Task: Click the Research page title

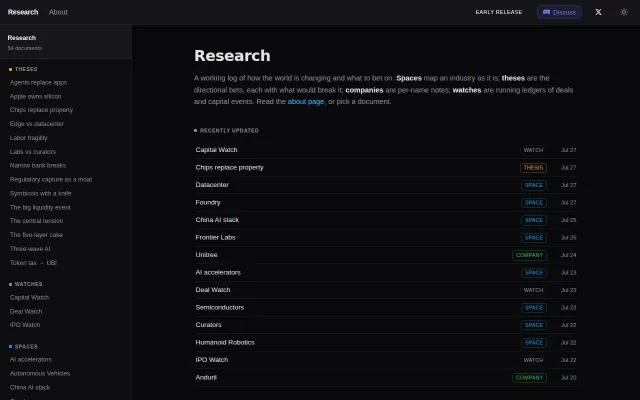Action: [232, 56]
